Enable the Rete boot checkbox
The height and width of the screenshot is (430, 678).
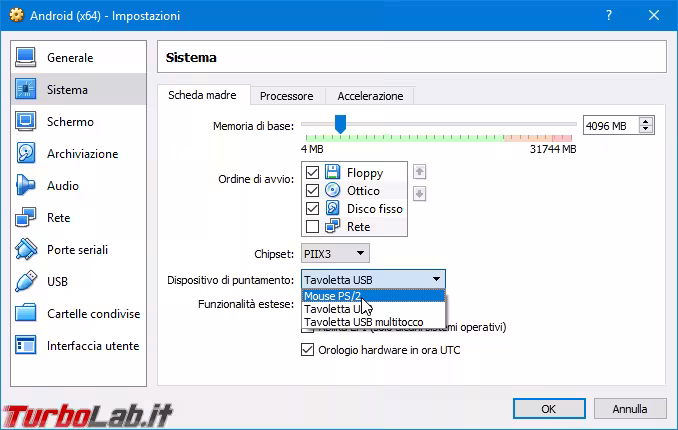click(312, 227)
